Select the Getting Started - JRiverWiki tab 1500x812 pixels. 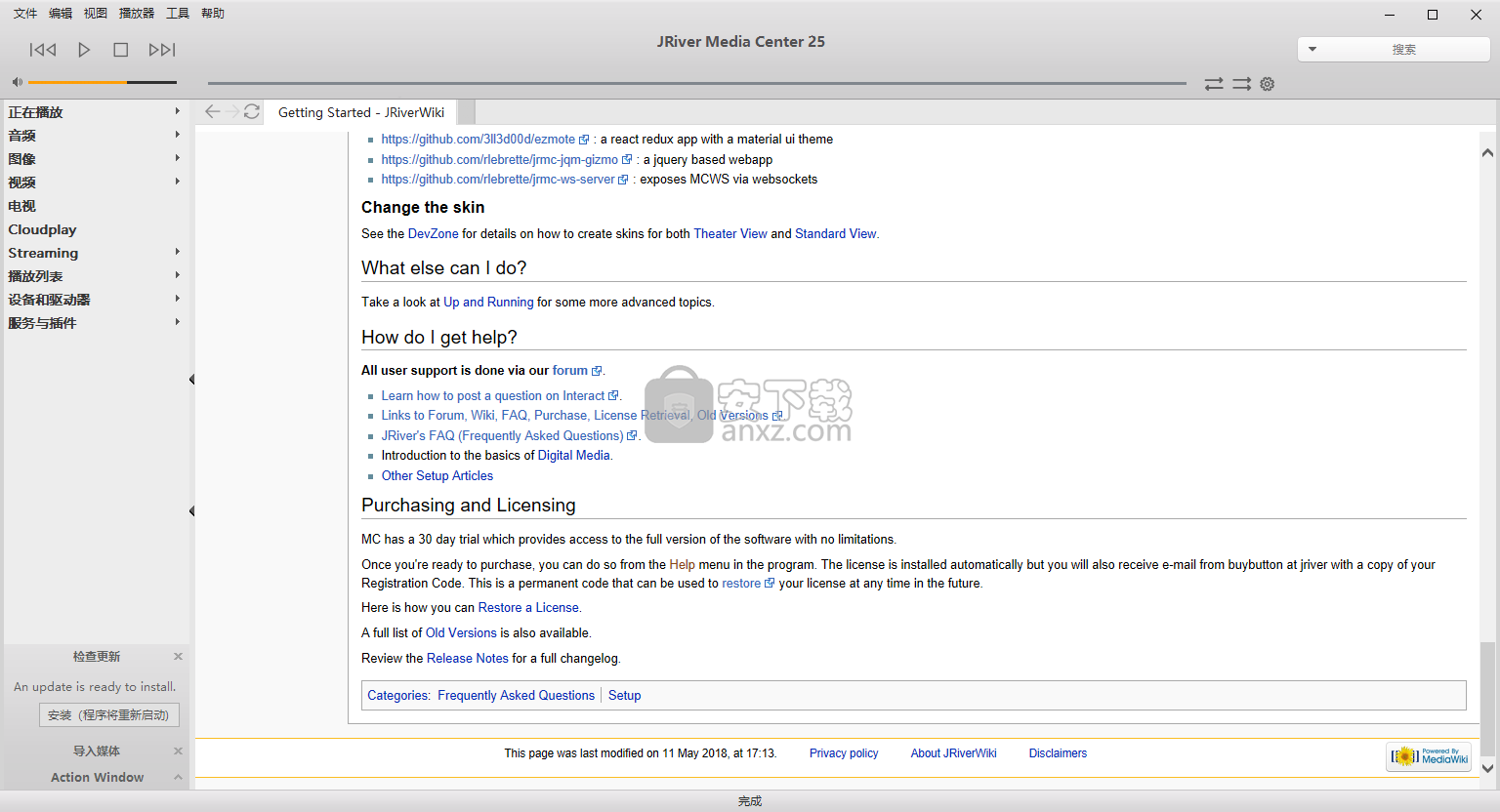[361, 112]
